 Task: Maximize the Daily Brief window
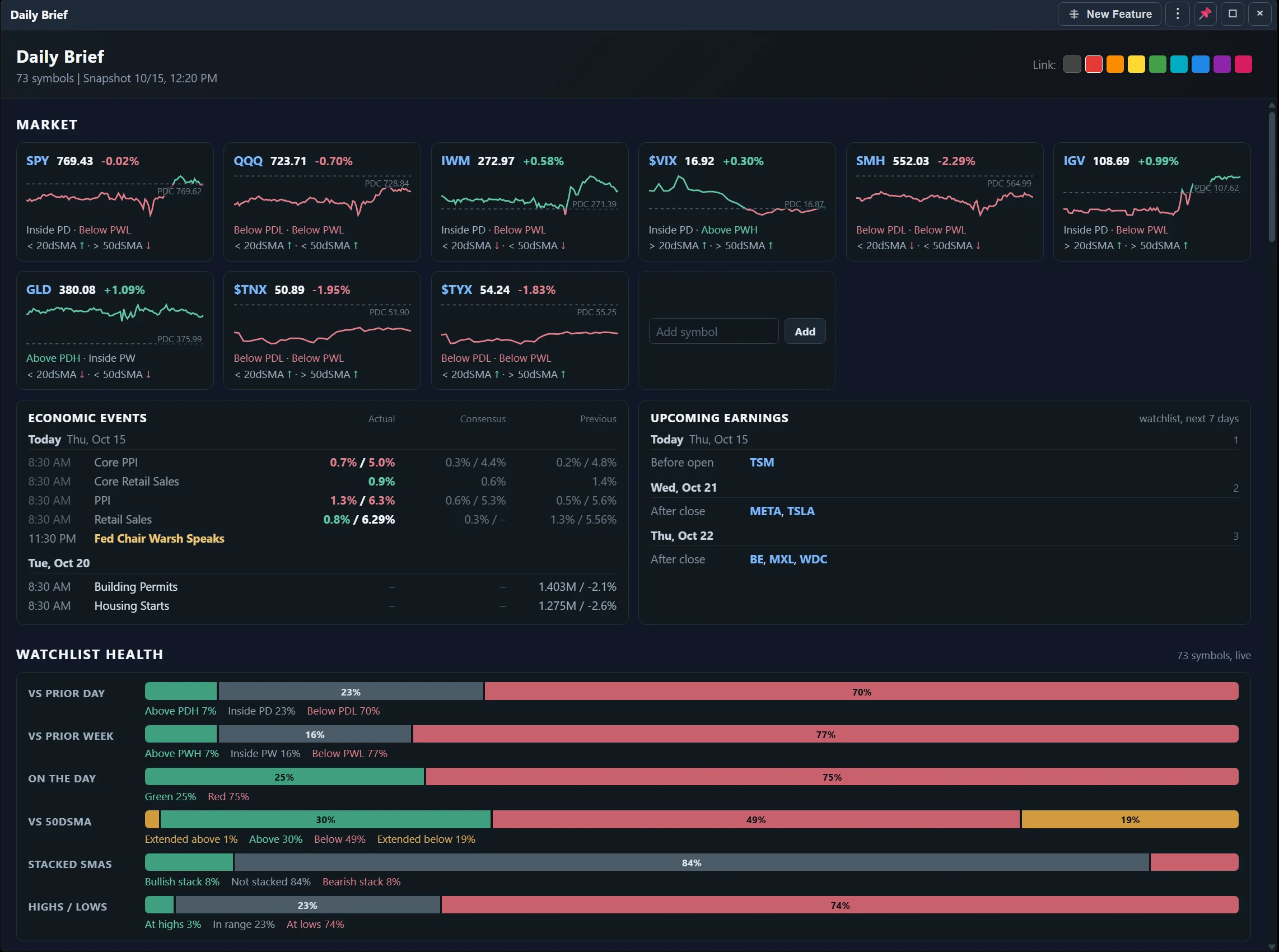[x=1233, y=14]
